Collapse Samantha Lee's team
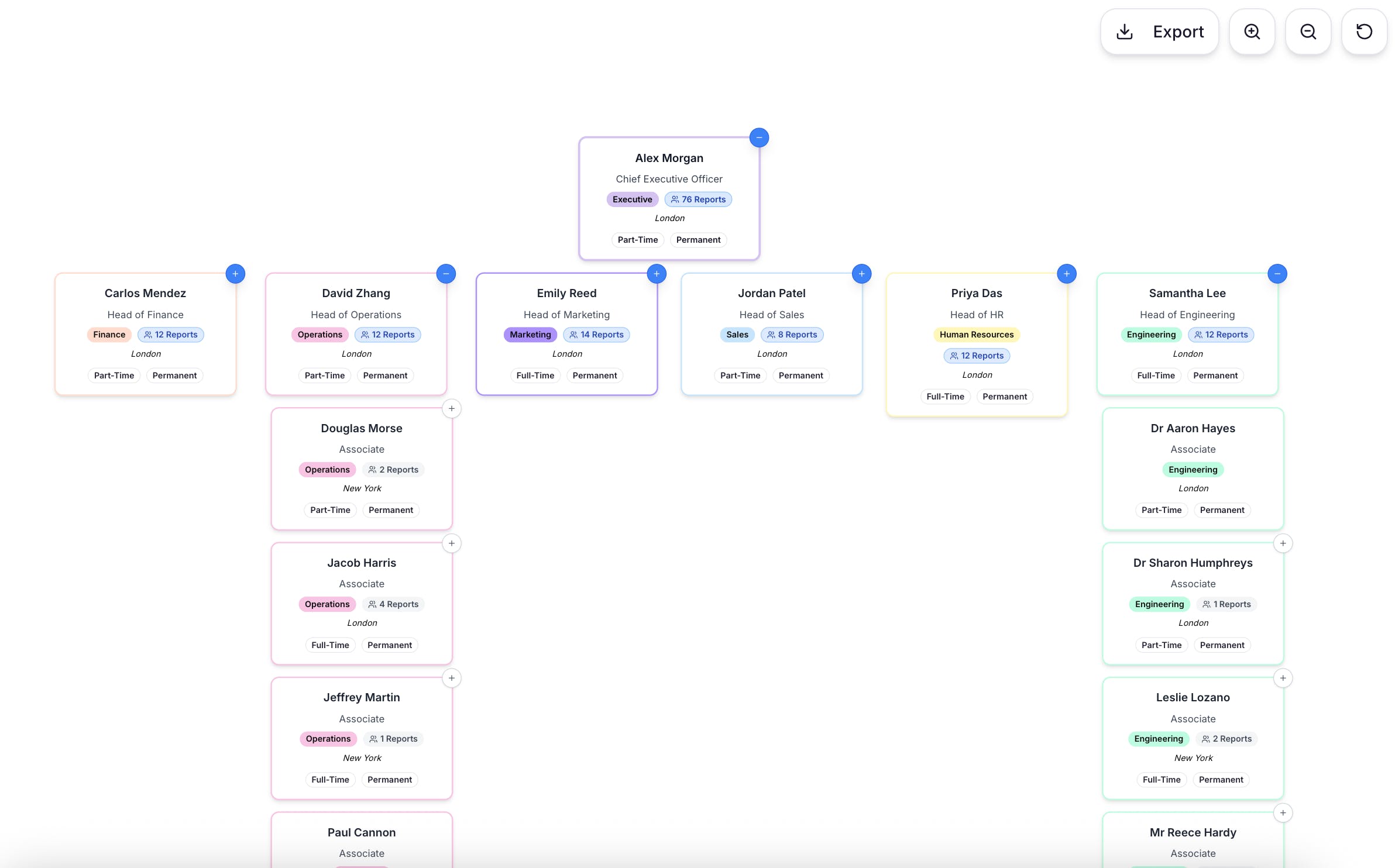 [x=1277, y=274]
